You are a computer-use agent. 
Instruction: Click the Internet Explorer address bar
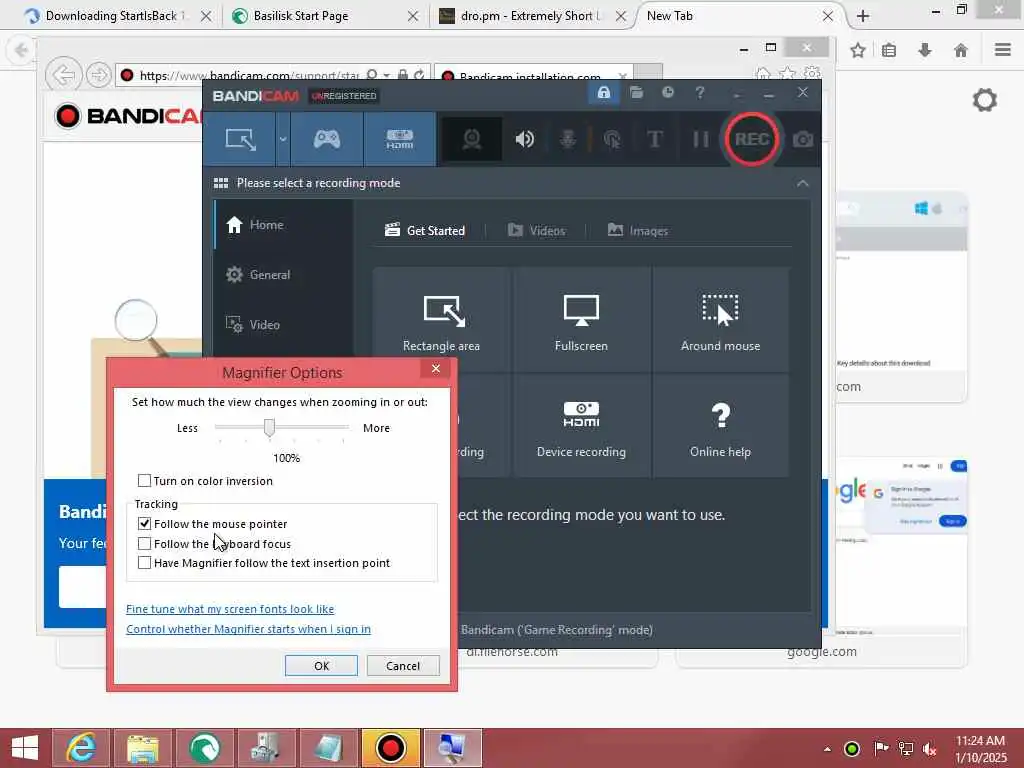click(x=249, y=75)
